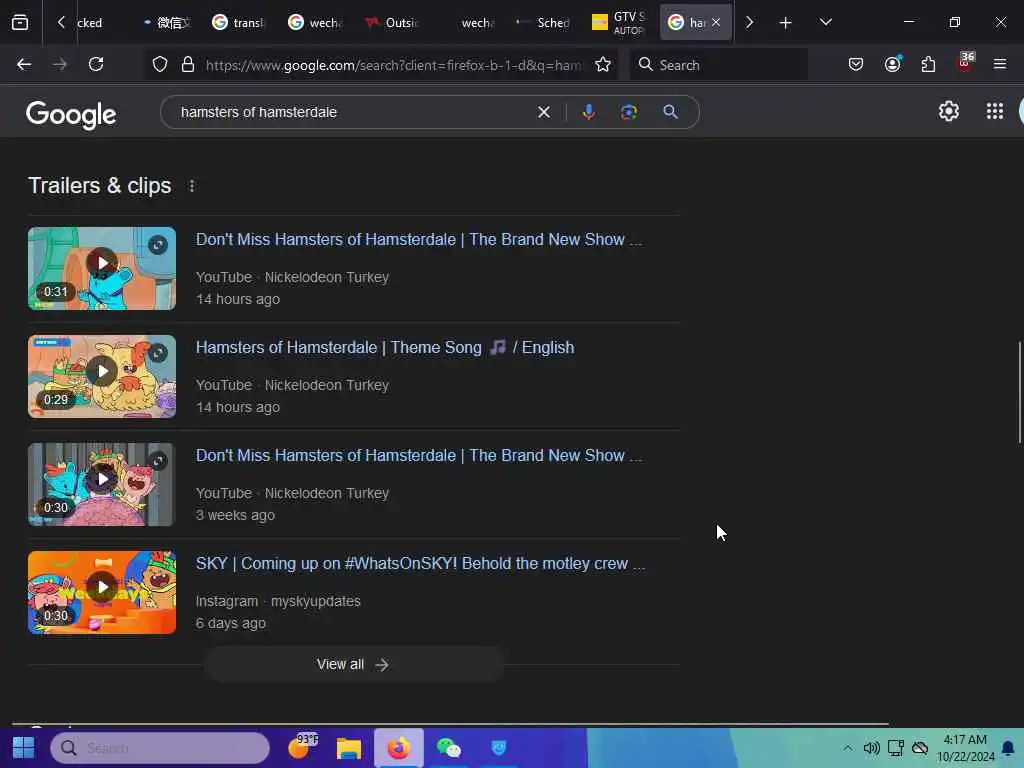Start Google voice search microphone
The image size is (1024, 768).
[x=588, y=112]
